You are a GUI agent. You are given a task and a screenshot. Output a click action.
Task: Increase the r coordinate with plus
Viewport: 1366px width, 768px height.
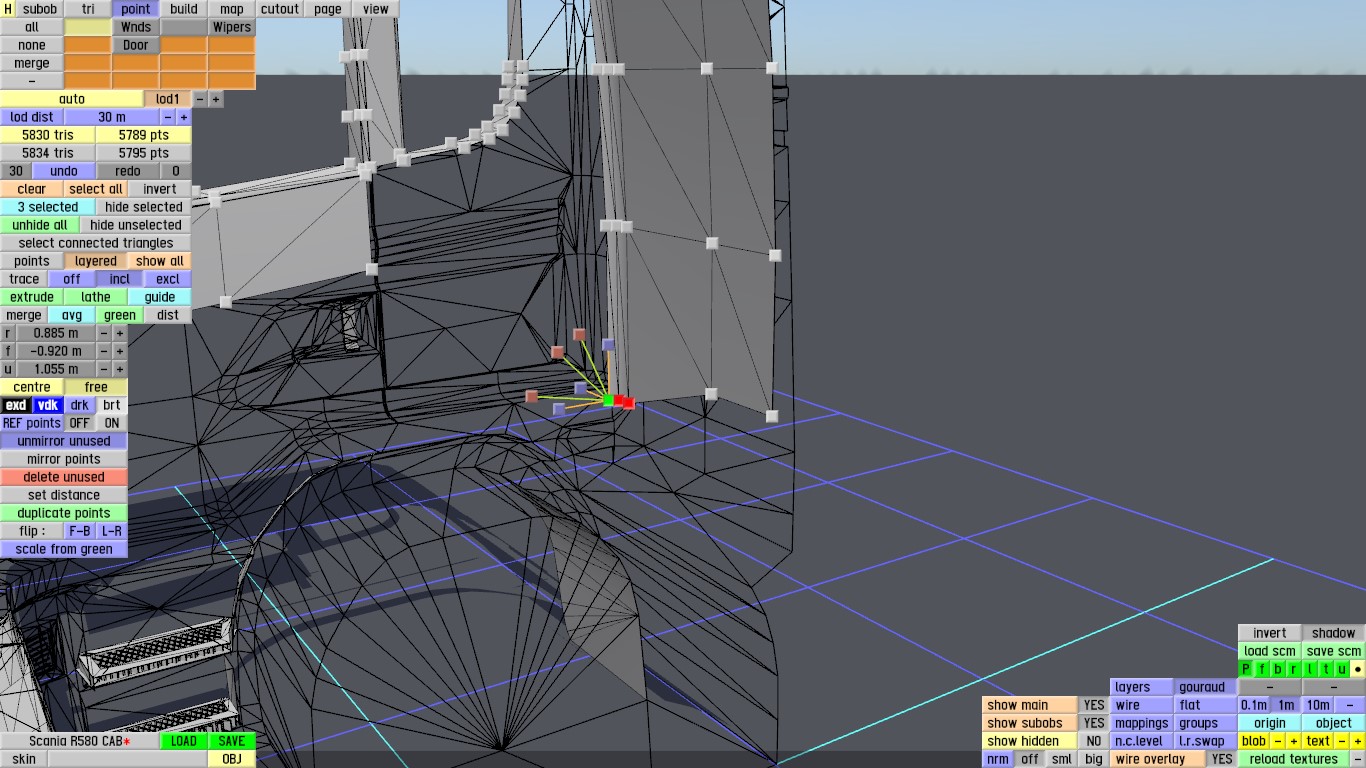120,333
